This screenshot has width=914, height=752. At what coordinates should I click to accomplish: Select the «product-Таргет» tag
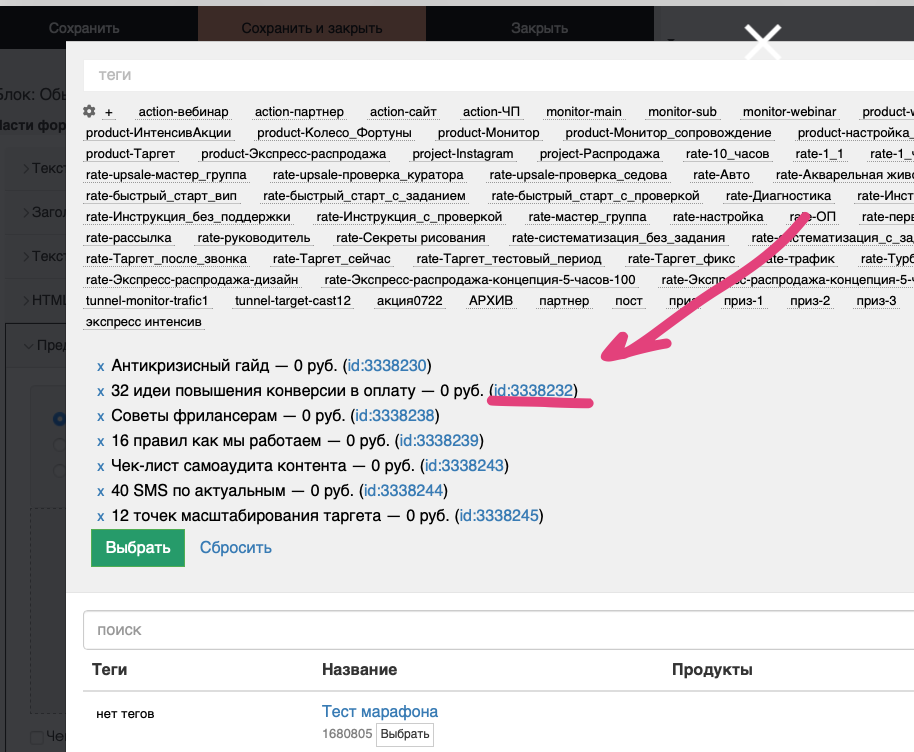[x=131, y=154]
